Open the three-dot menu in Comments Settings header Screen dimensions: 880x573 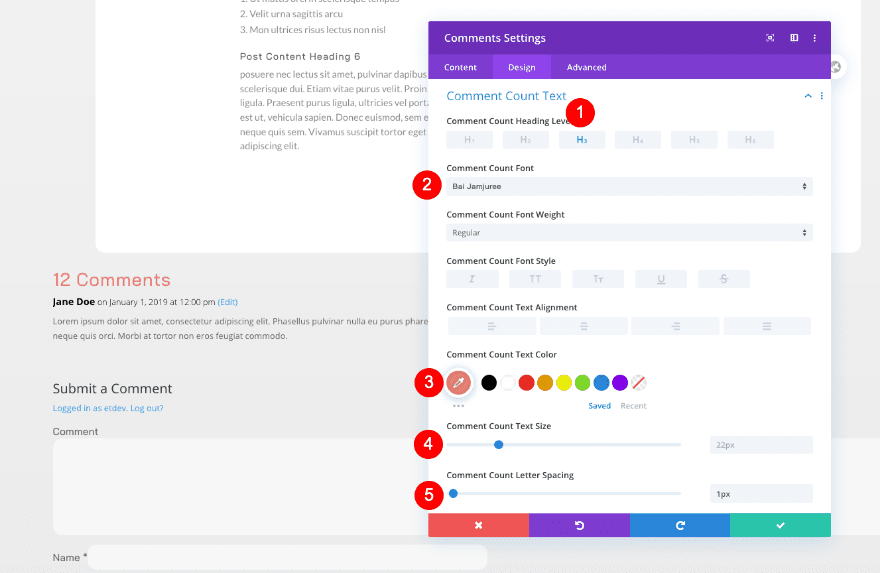(814, 38)
